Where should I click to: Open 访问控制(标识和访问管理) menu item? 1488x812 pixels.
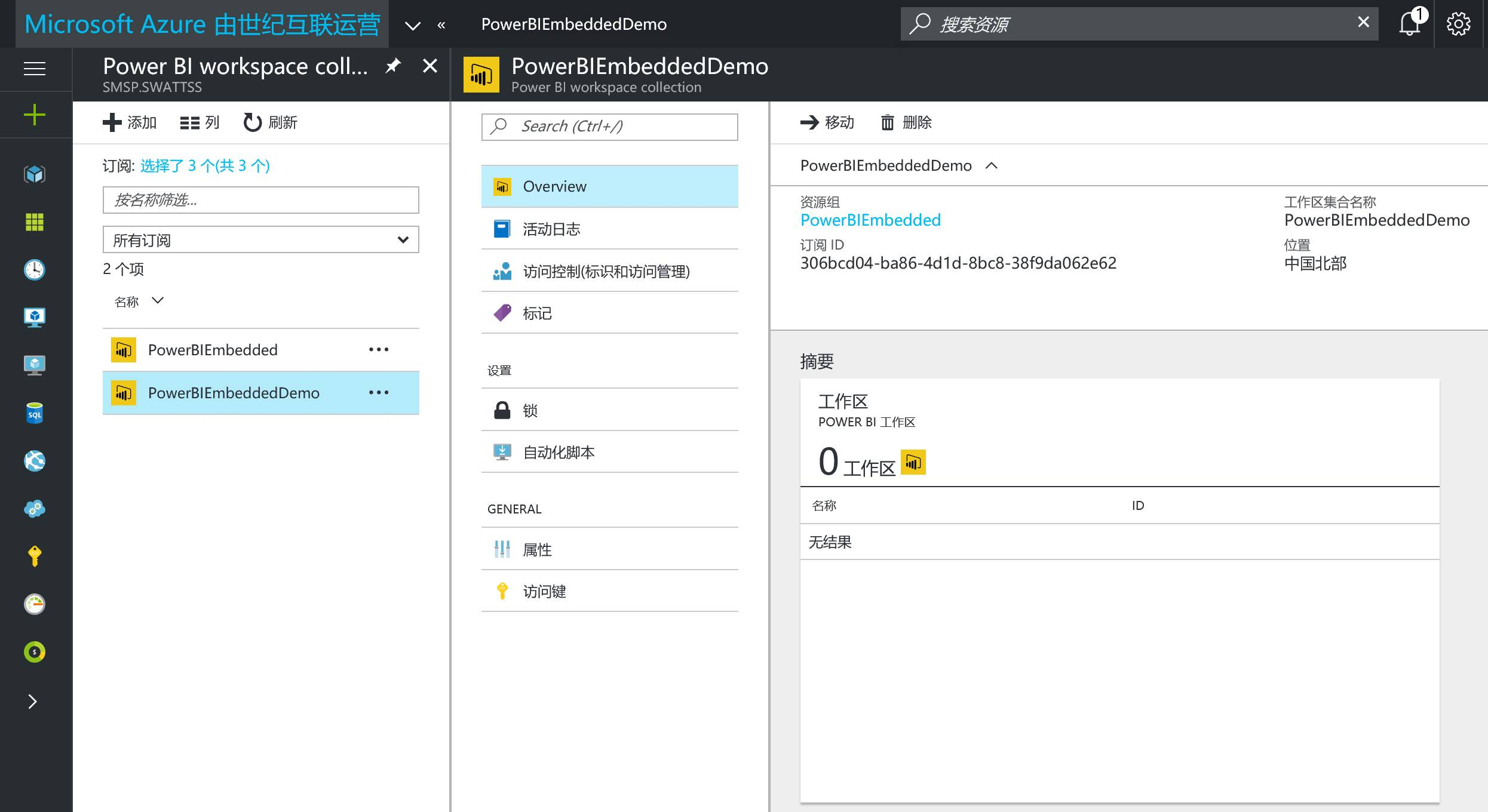(x=609, y=271)
